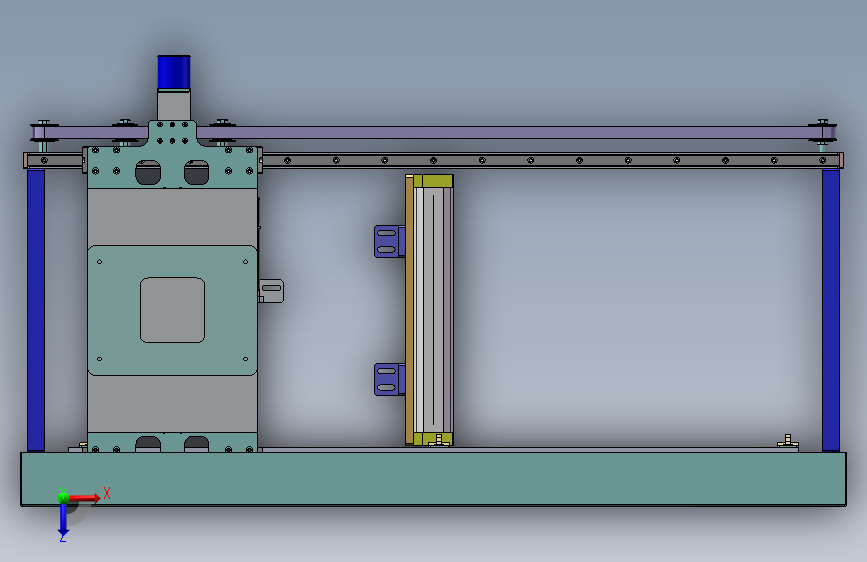Select the small gray bracket on the carriage's right side
Screen dimensions: 867x562
tap(271, 291)
